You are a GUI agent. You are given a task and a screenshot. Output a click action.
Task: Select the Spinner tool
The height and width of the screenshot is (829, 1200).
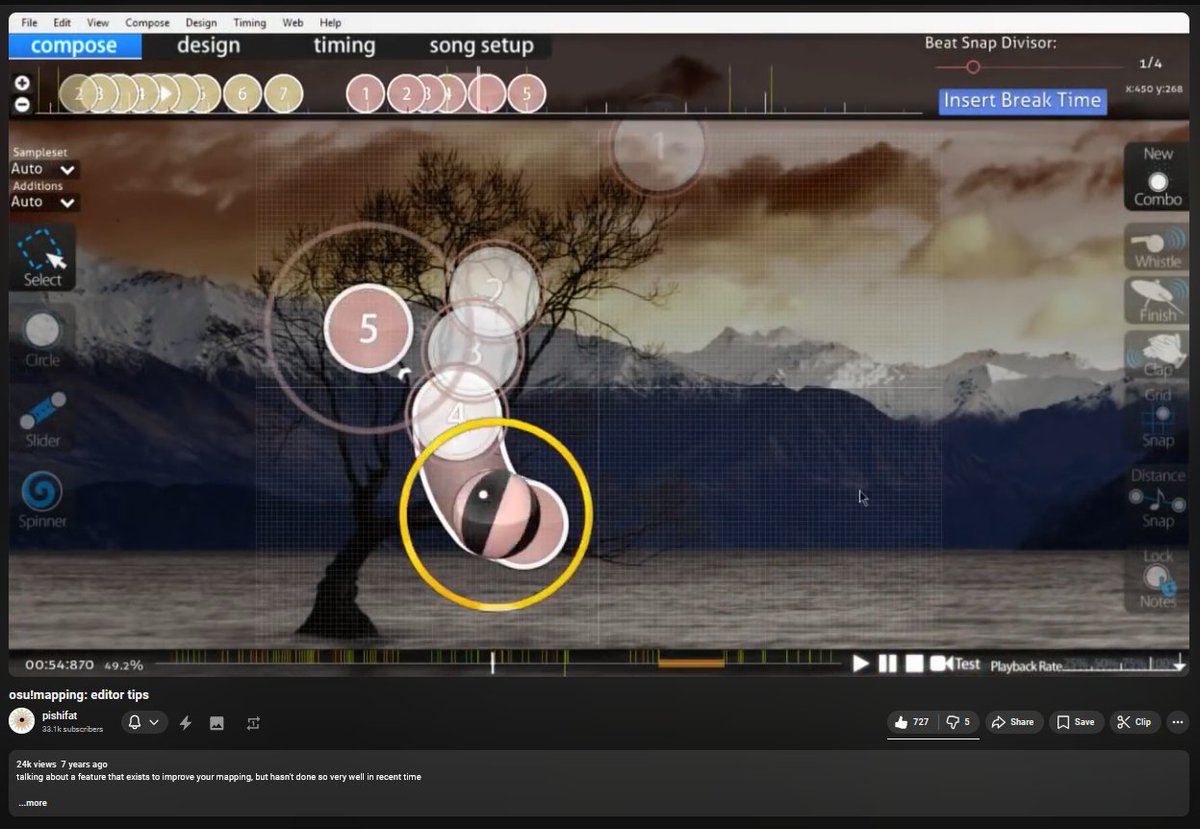pos(42,499)
